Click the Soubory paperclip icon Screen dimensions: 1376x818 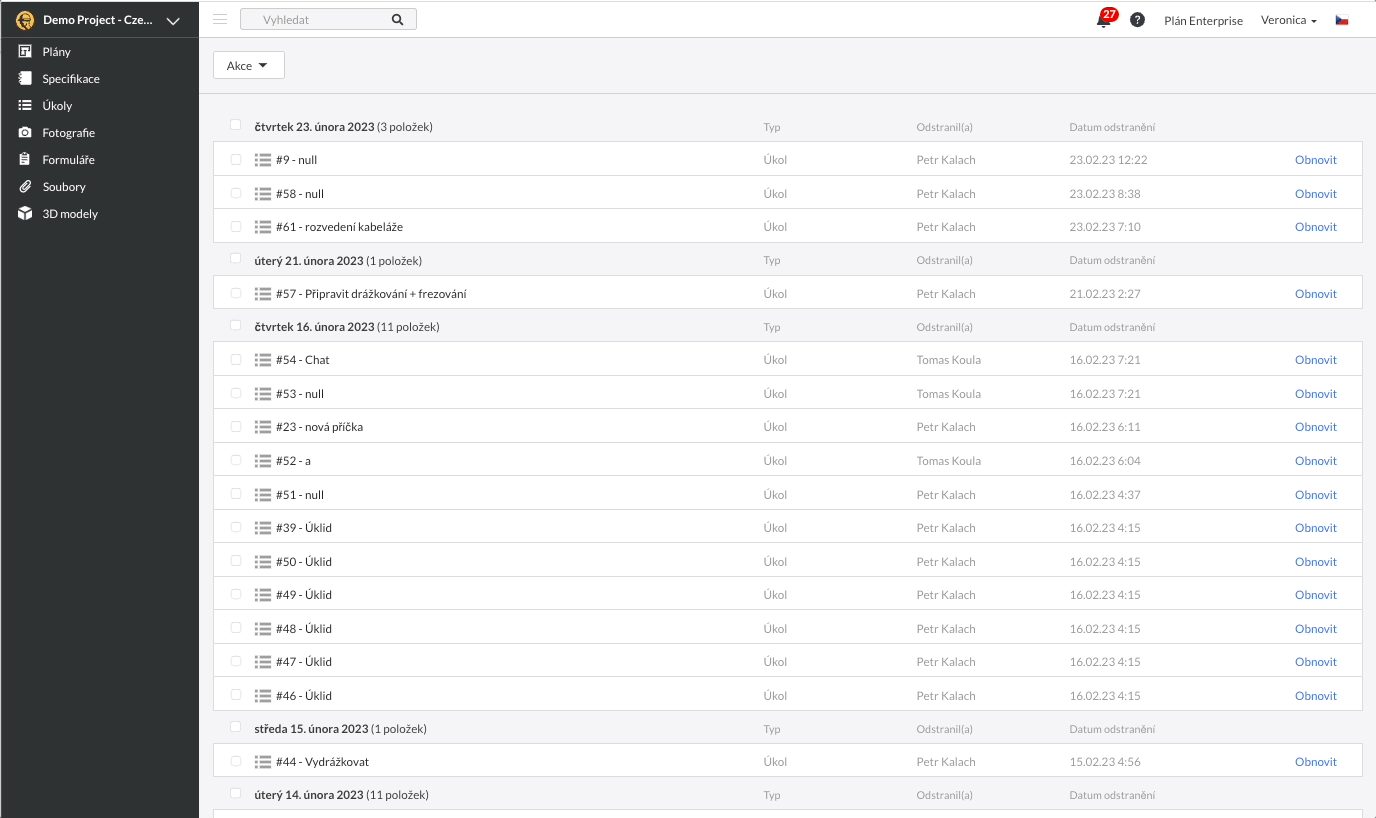coord(25,186)
